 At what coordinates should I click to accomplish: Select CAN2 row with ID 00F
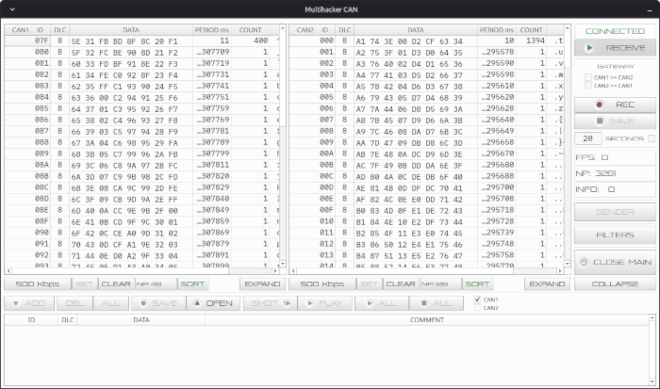427,210
